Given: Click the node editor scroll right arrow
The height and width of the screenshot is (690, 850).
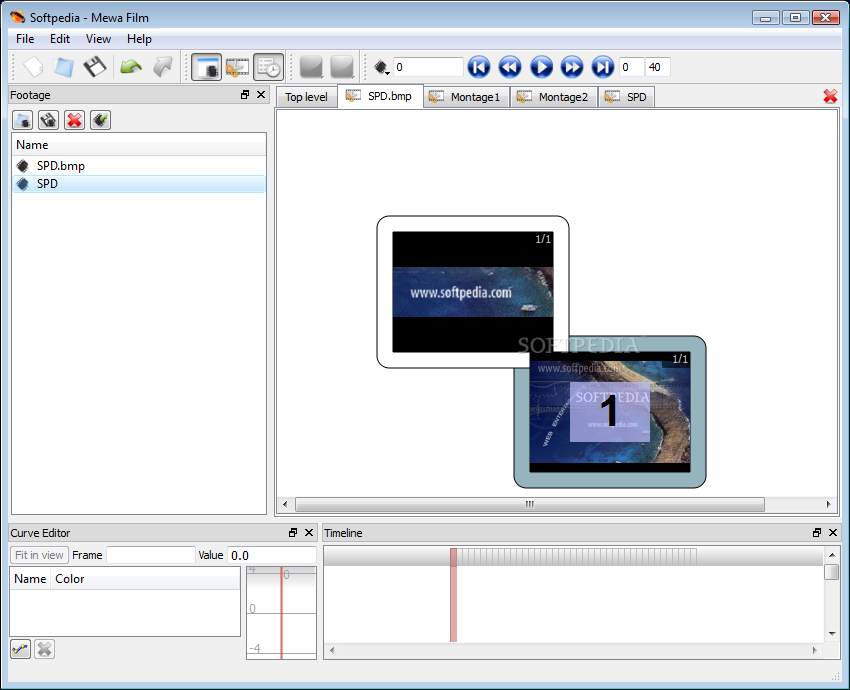Looking at the screenshot, I should [828, 505].
